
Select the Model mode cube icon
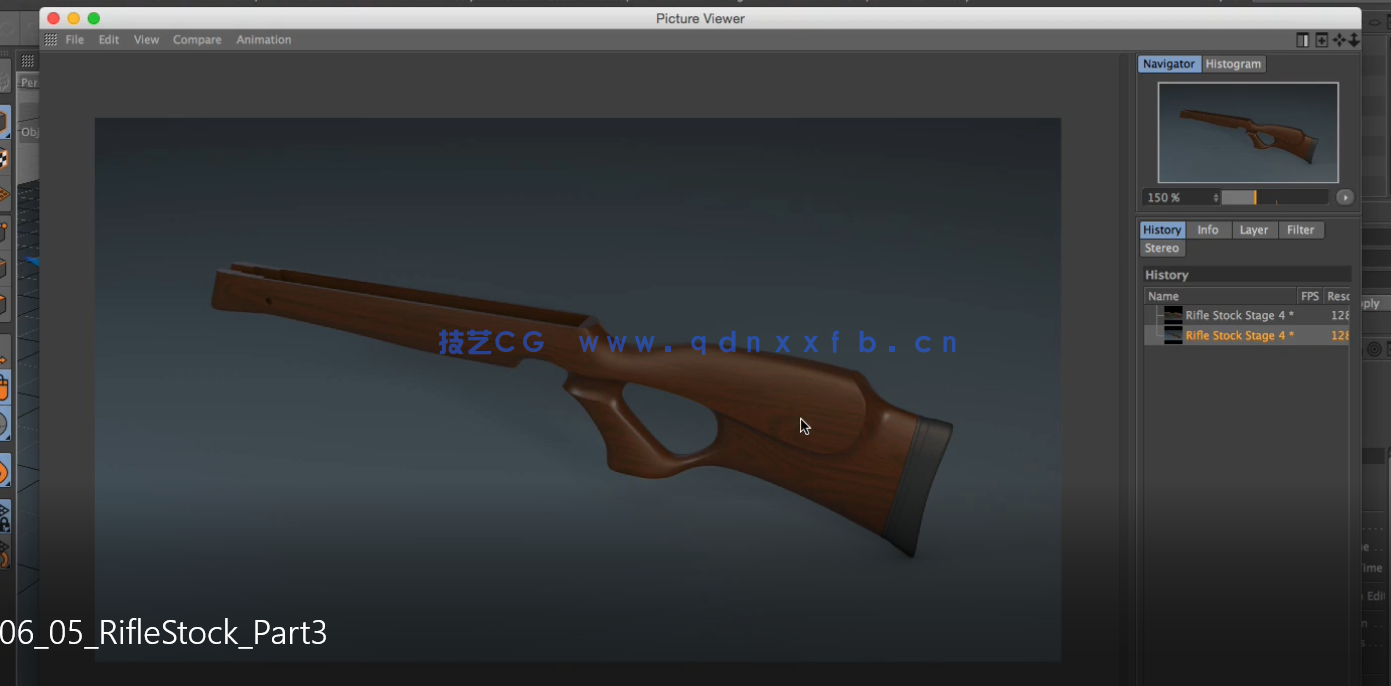click(x=3, y=124)
